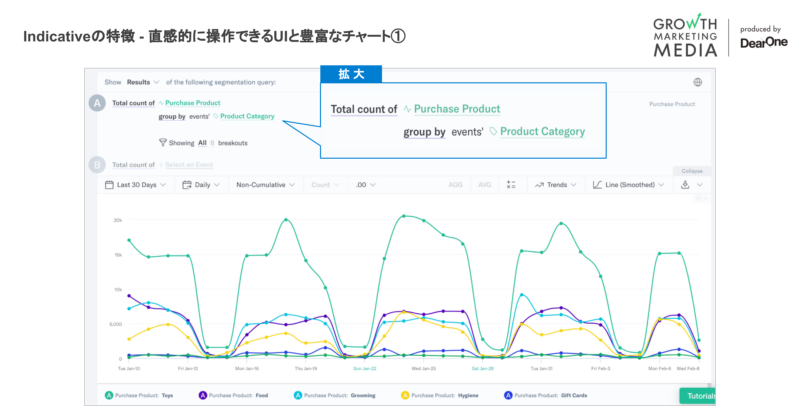Click Total count of in row A
Image resolution: width=800 pixels, height=420 pixels.
pyautogui.click(x=133, y=103)
